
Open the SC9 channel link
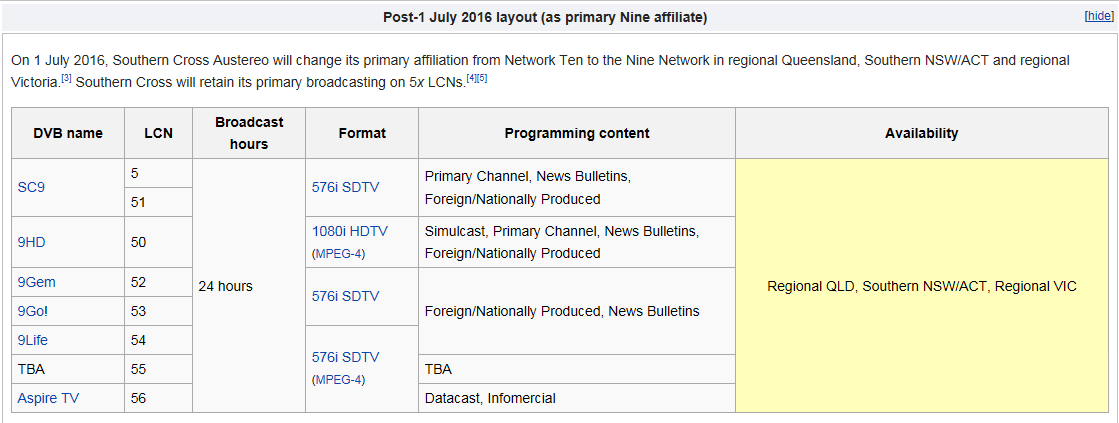click(32, 187)
